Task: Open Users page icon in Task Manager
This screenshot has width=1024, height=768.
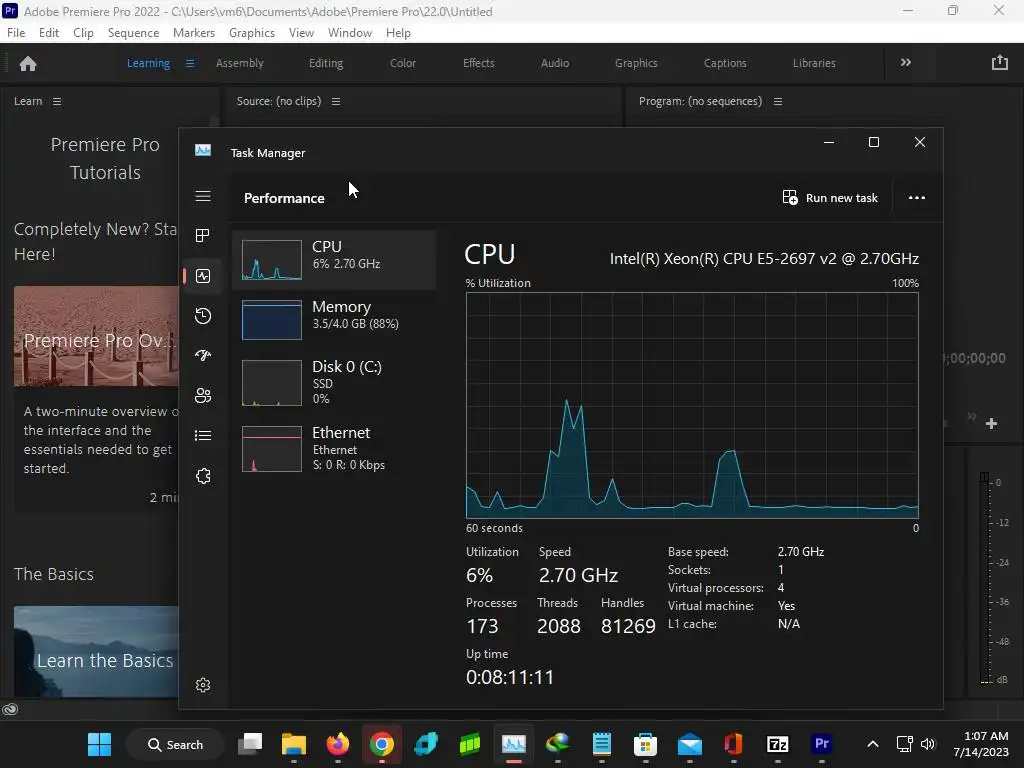Action: pos(203,396)
